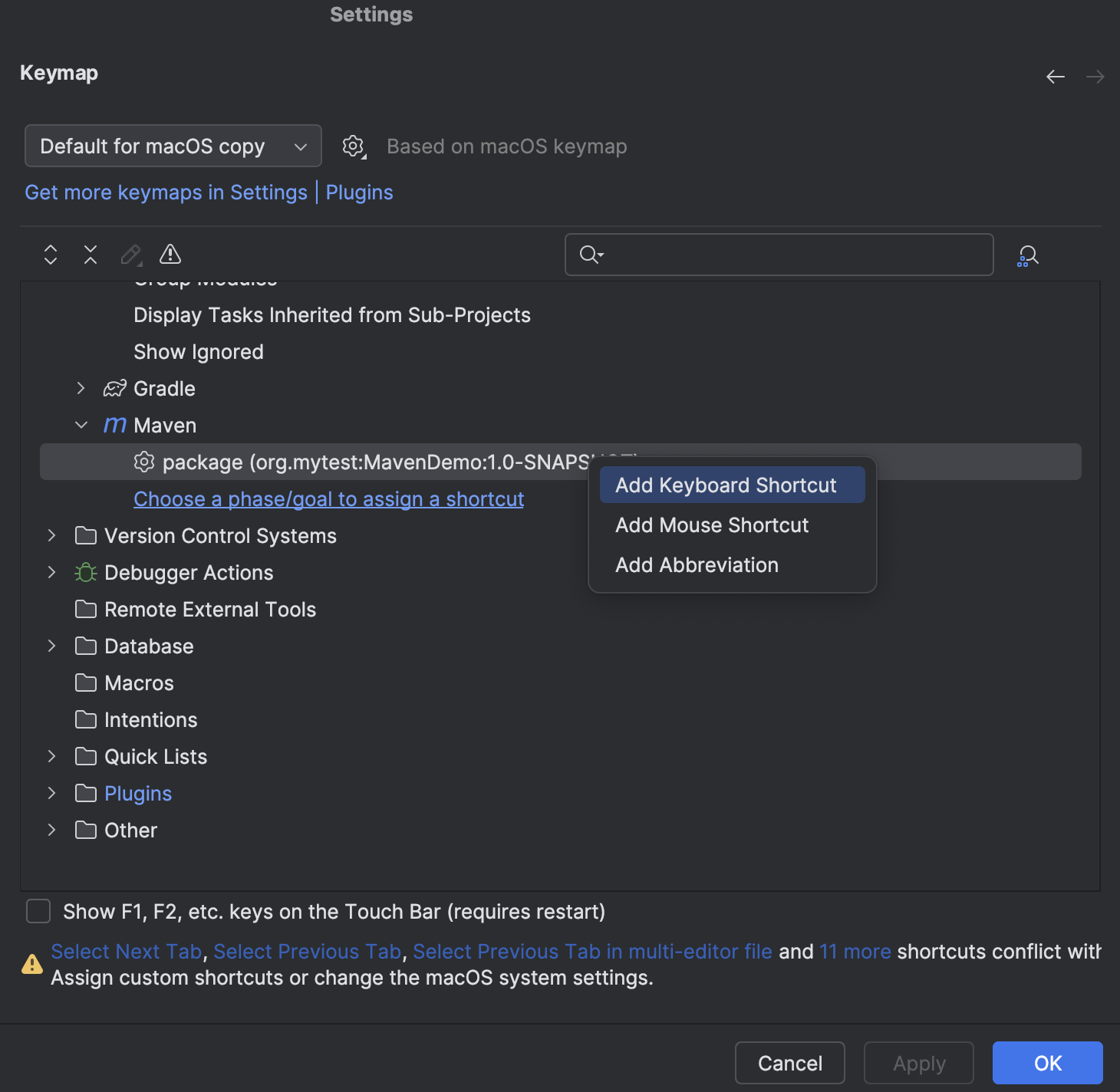
Task: Expand the Quick Lists folder
Action: (51, 756)
